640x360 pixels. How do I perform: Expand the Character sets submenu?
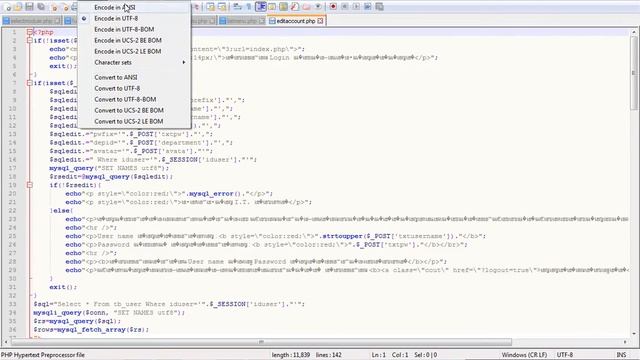click(134, 62)
